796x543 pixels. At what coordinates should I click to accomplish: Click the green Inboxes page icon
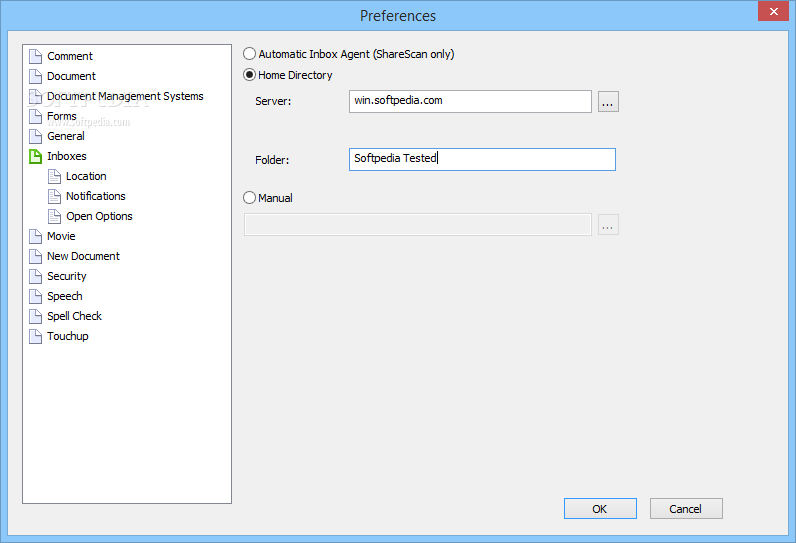tap(35, 156)
